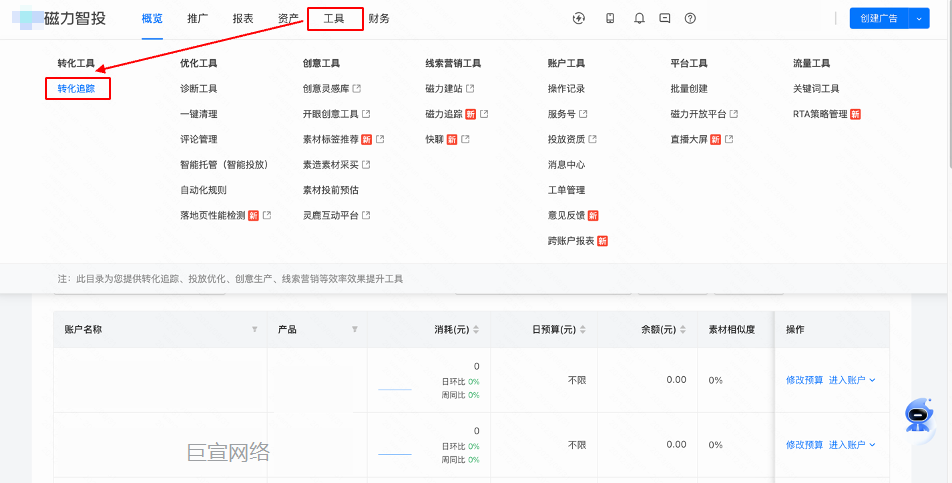The image size is (952, 483).
Task: Click the lightning refresh icon in header
Action: point(579,18)
